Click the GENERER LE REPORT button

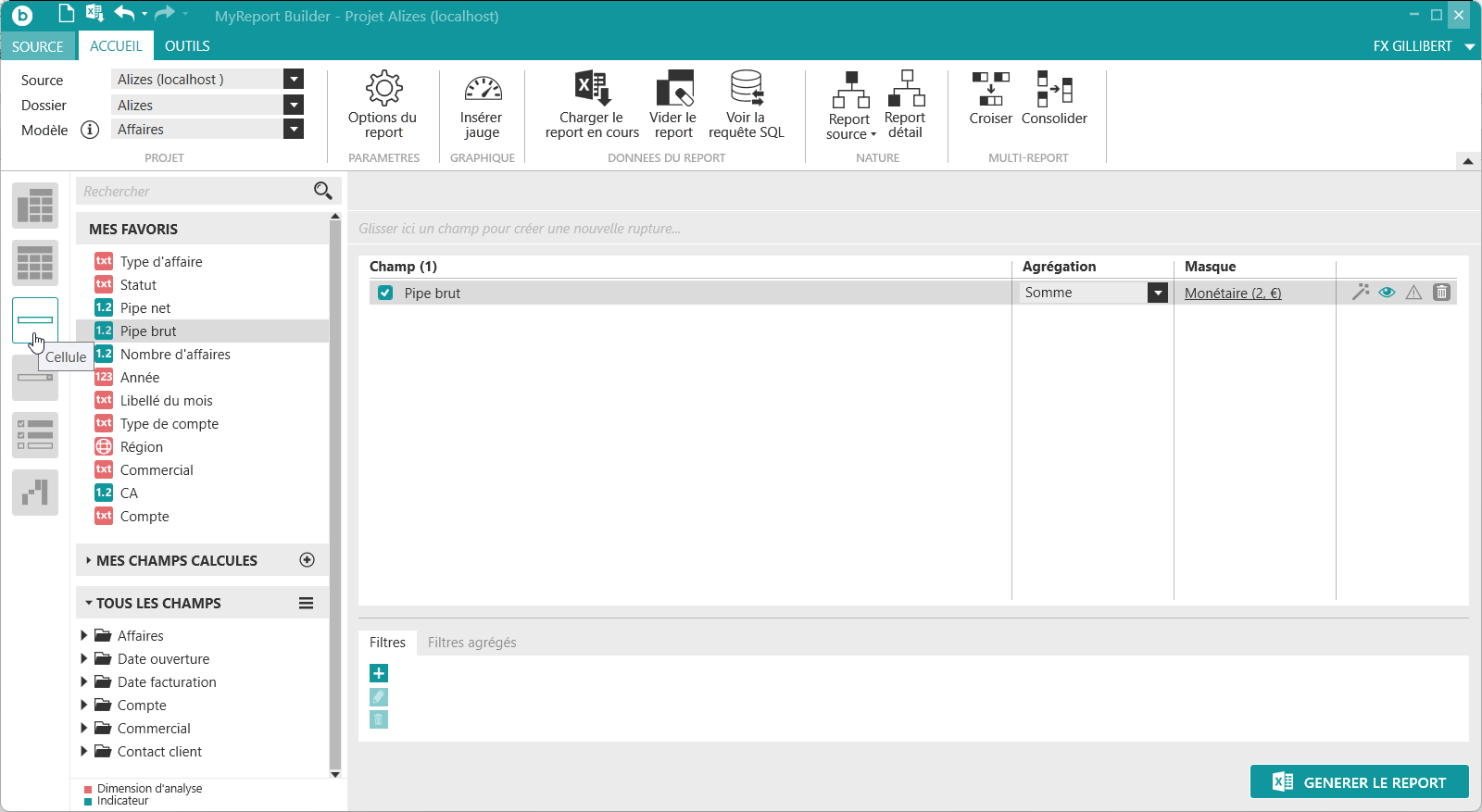(1359, 782)
